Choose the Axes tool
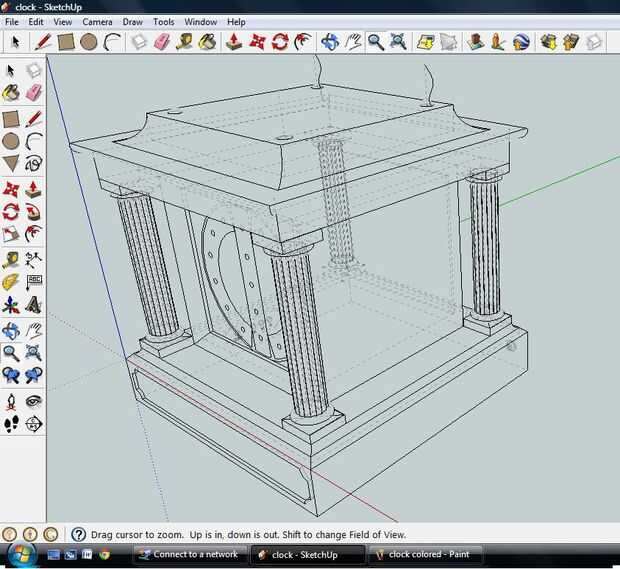This screenshot has width=620, height=569. pyautogui.click(x=11, y=306)
